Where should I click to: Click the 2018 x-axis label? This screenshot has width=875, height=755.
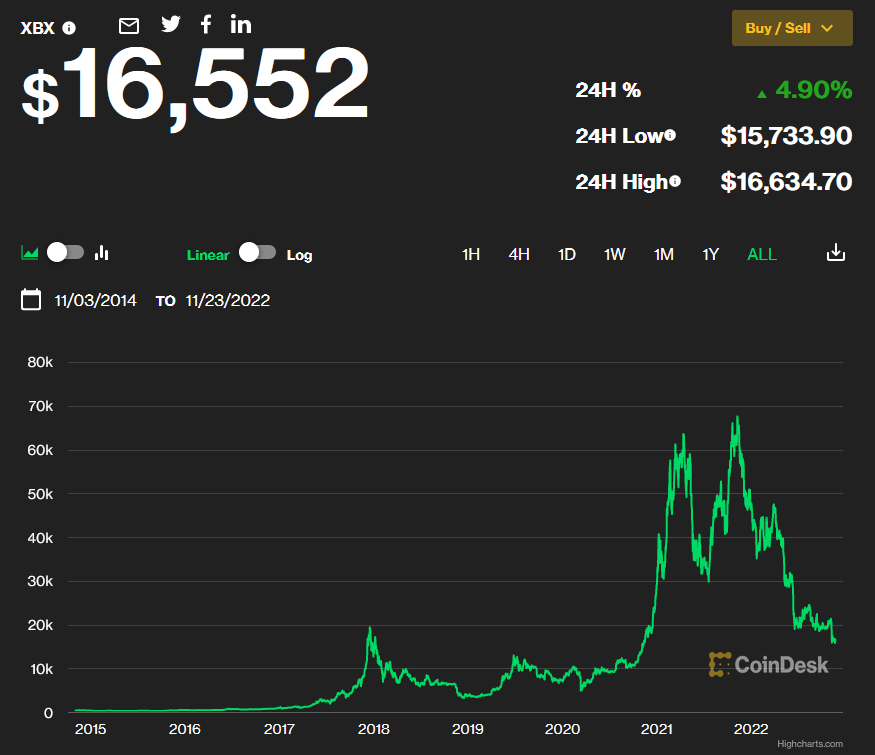point(373,729)
